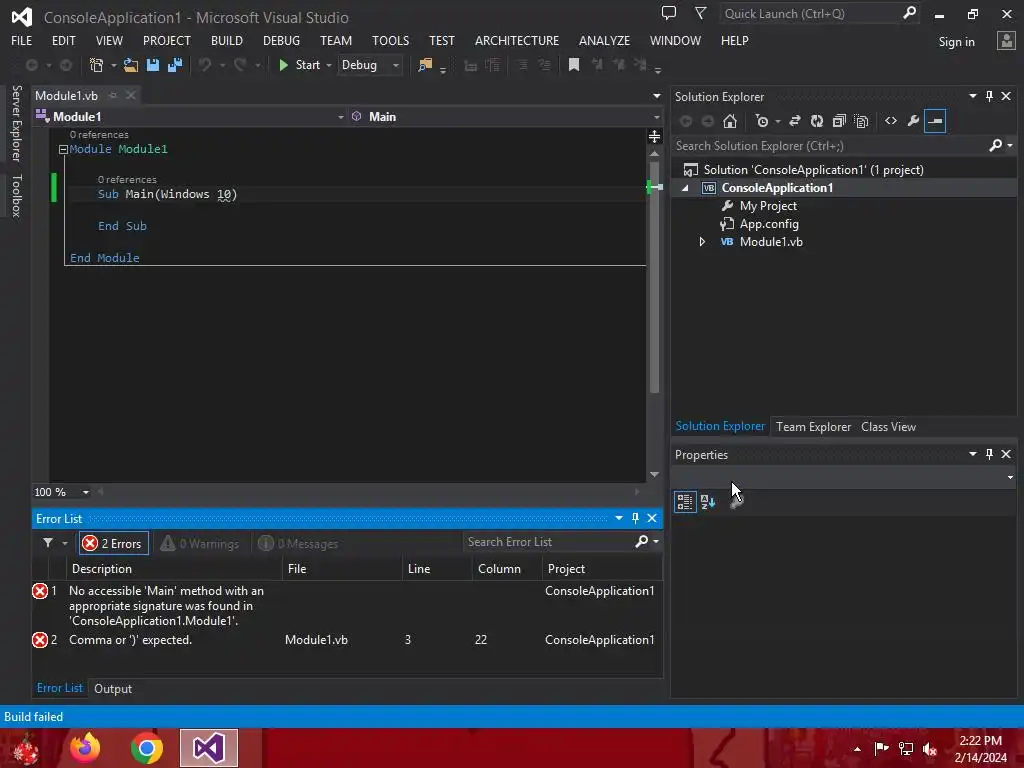Viewport: 1024px width, 768px height.
Task: Click the feedback speech bubble icon
Action: (x=669, y=13)
